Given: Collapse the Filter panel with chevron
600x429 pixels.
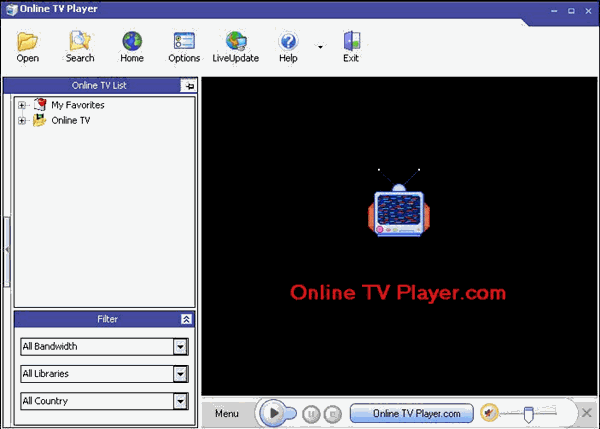Looking at the screenshot, I should tap(186, 319).
